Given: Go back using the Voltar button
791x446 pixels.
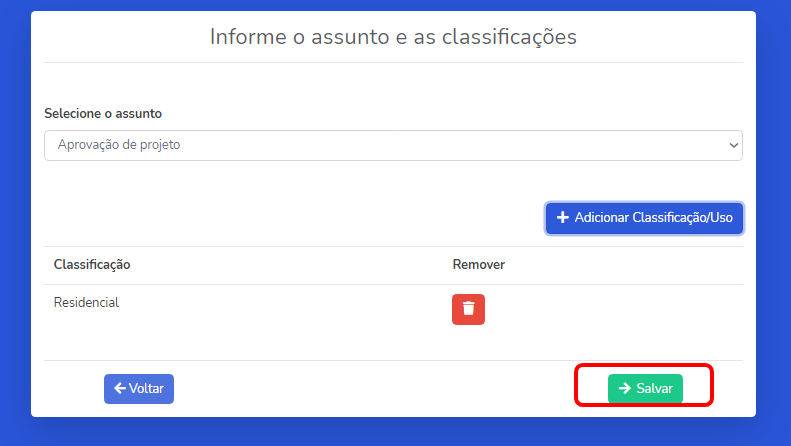Looking at the screenshot, I should (x=139, y=388).
